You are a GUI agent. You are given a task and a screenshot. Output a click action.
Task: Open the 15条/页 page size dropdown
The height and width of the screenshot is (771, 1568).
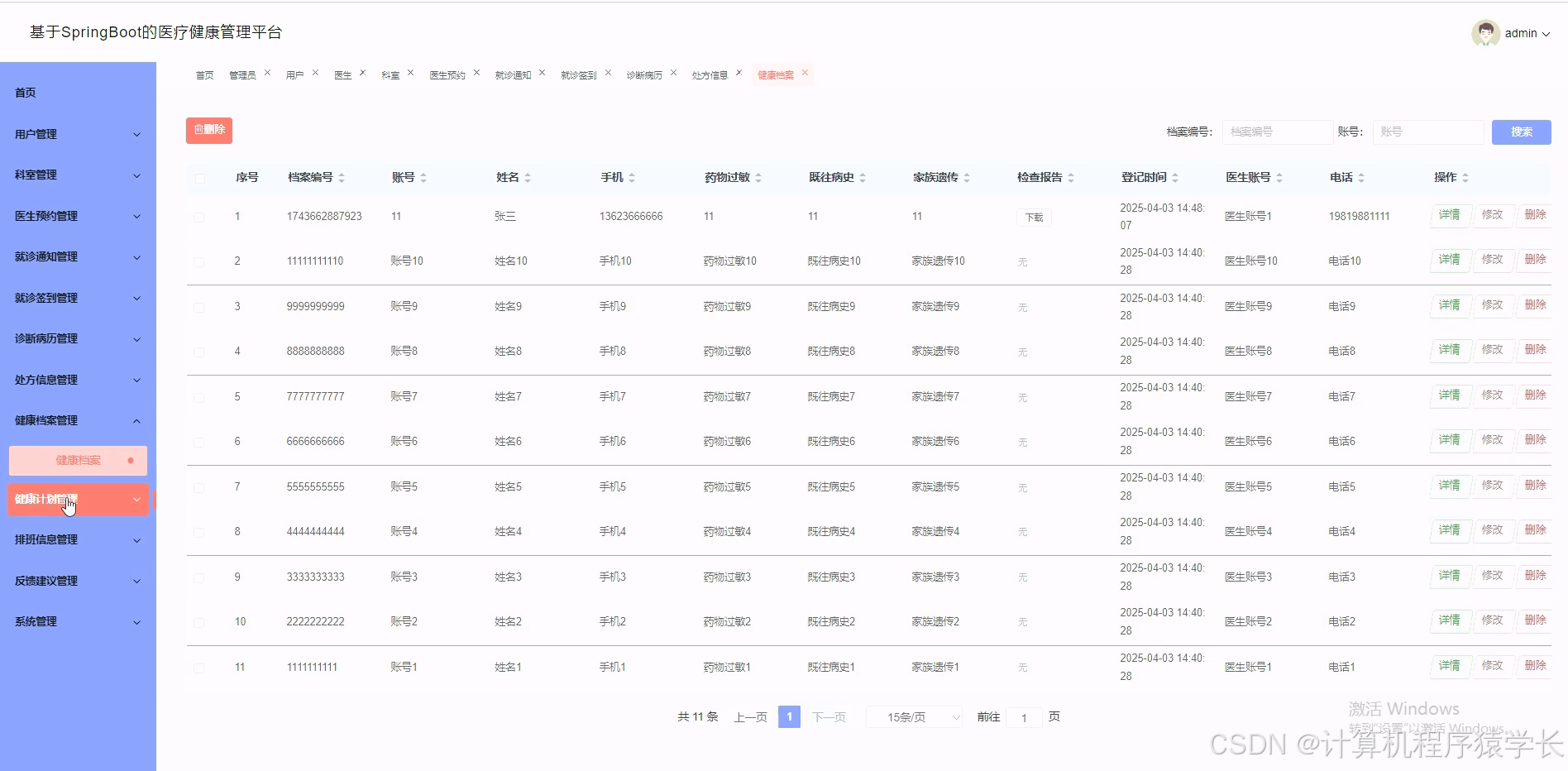[x=913, y=716]
